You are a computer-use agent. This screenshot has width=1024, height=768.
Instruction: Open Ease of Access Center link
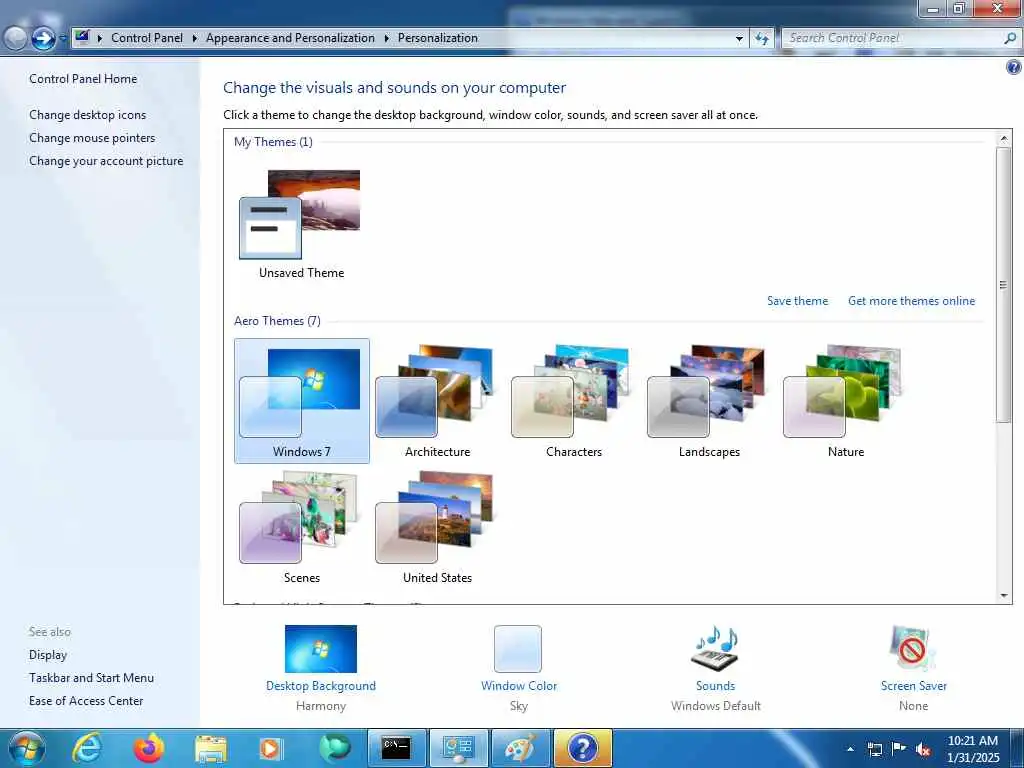[x=86, y=701]
